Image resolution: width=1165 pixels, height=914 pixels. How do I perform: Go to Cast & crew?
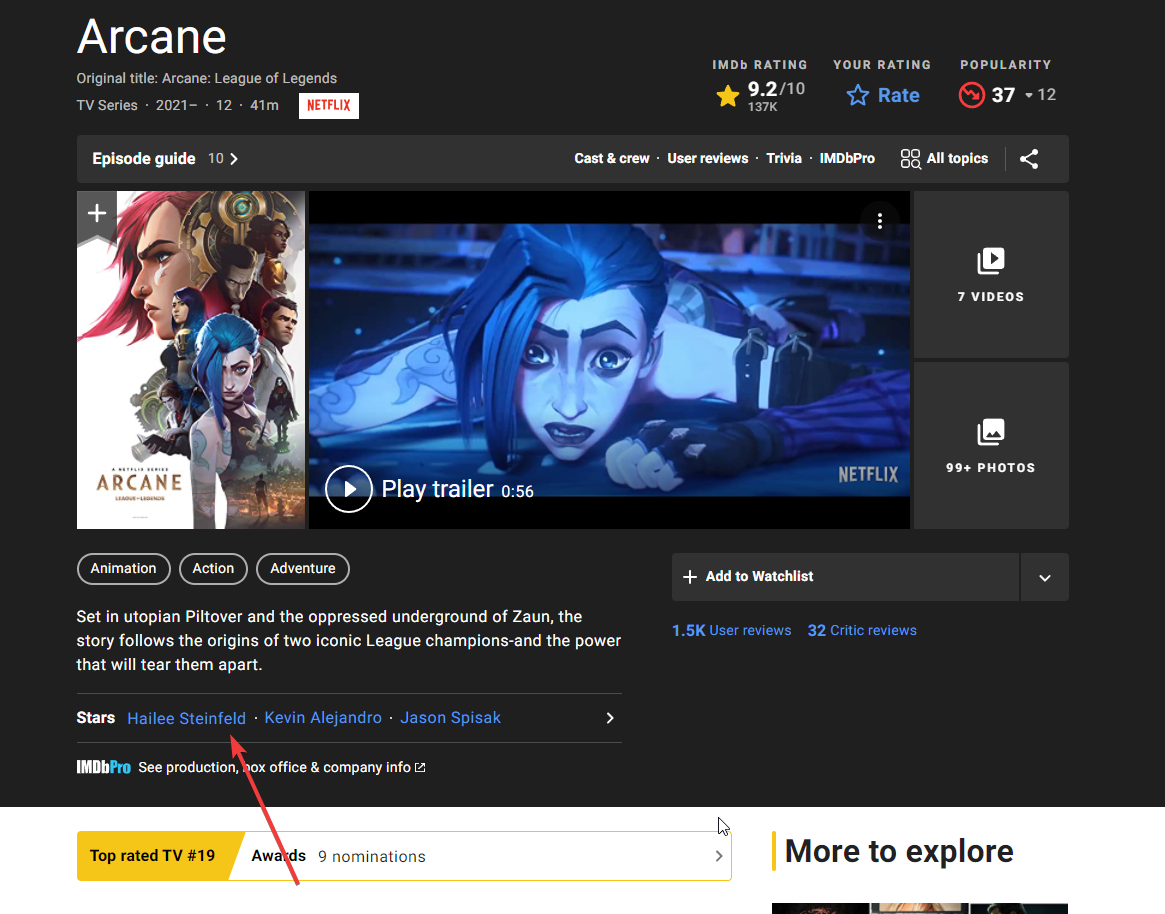click(611, 159)
